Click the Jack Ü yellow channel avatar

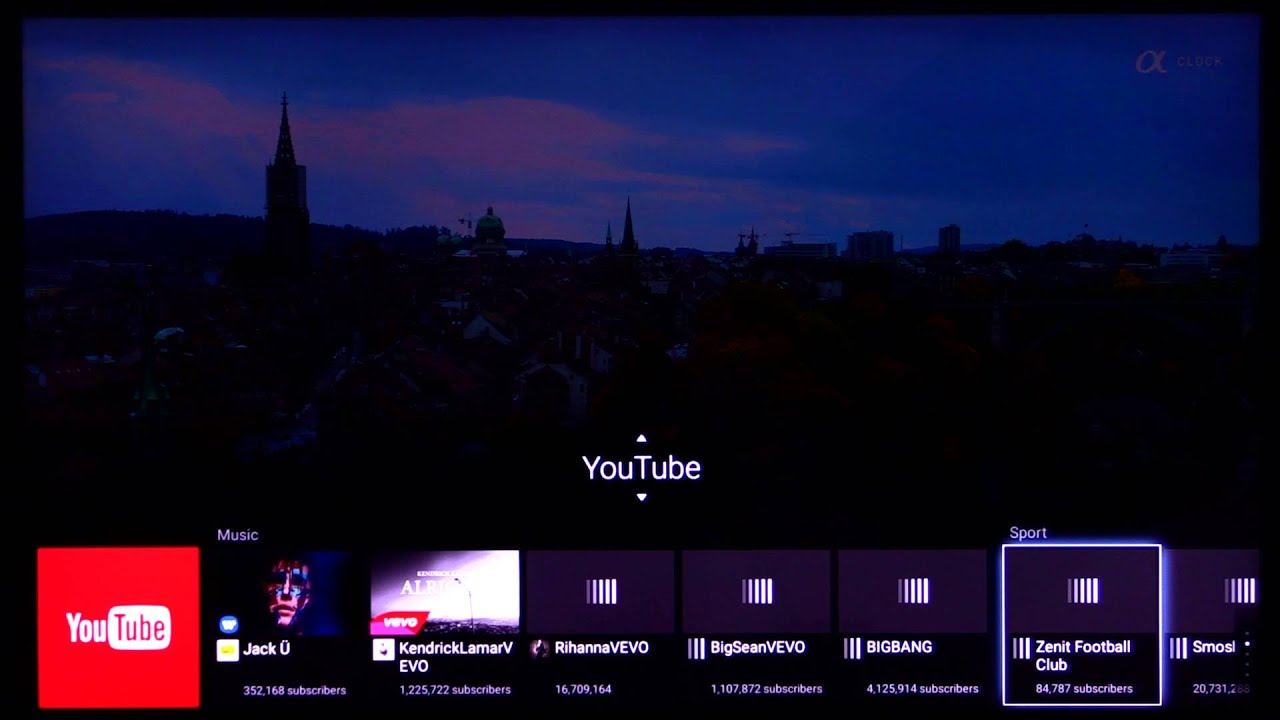pos(227,650)
